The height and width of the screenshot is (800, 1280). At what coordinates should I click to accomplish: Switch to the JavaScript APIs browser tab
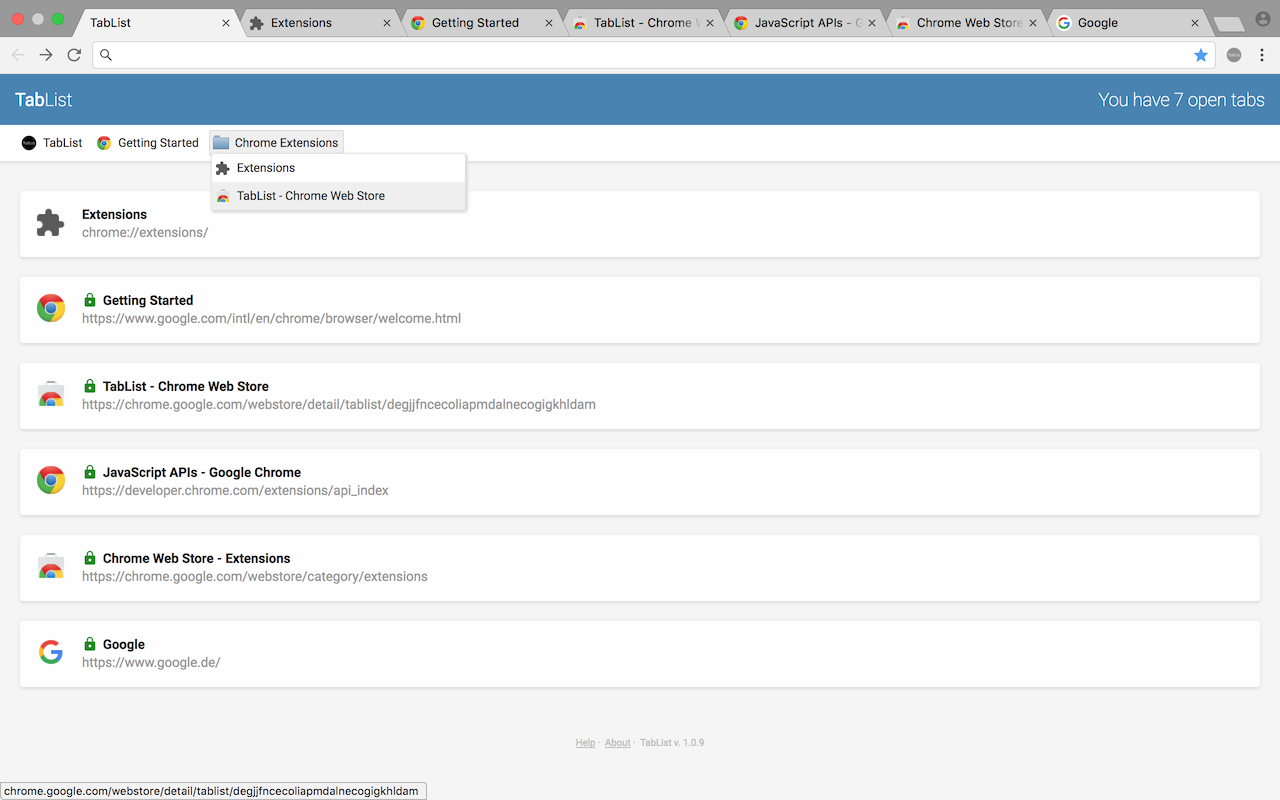tap(804, 22)
